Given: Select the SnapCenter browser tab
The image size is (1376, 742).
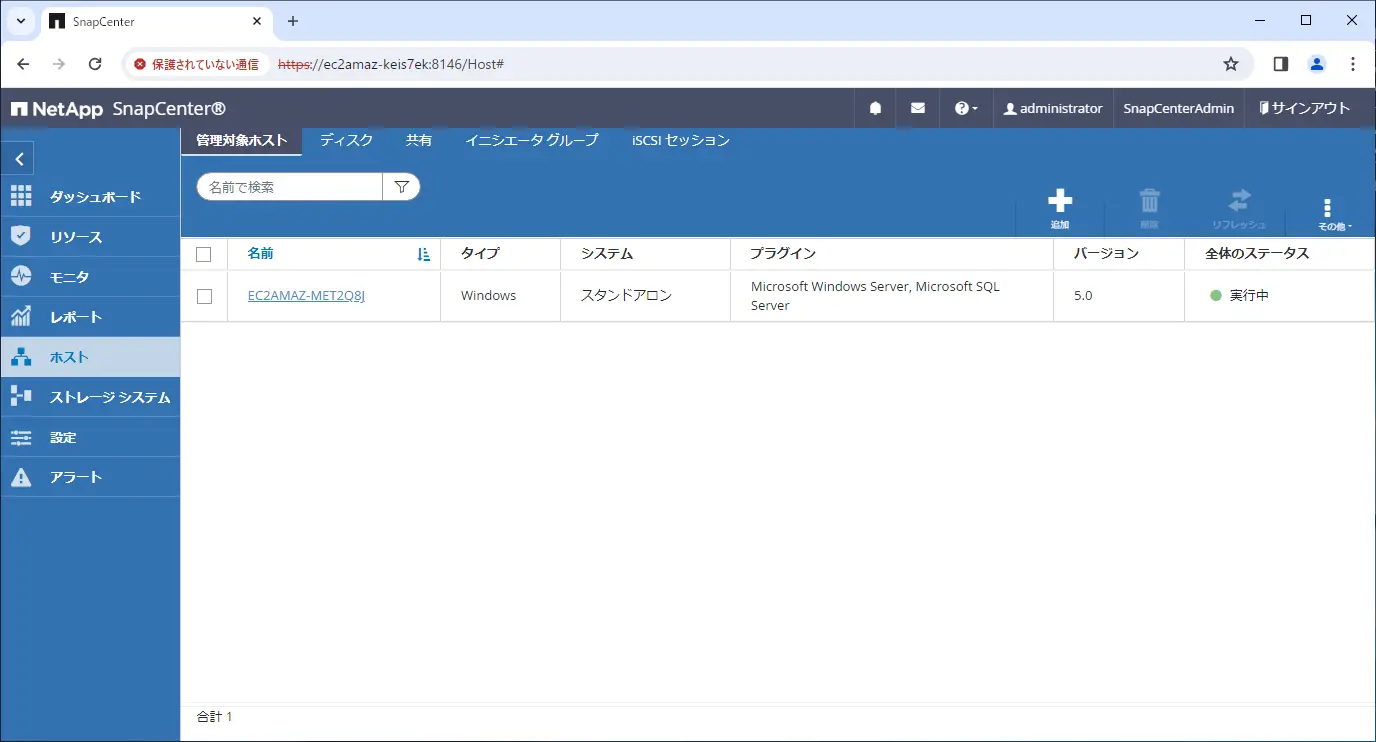Looking at the screenshot, I should [155, 21].
